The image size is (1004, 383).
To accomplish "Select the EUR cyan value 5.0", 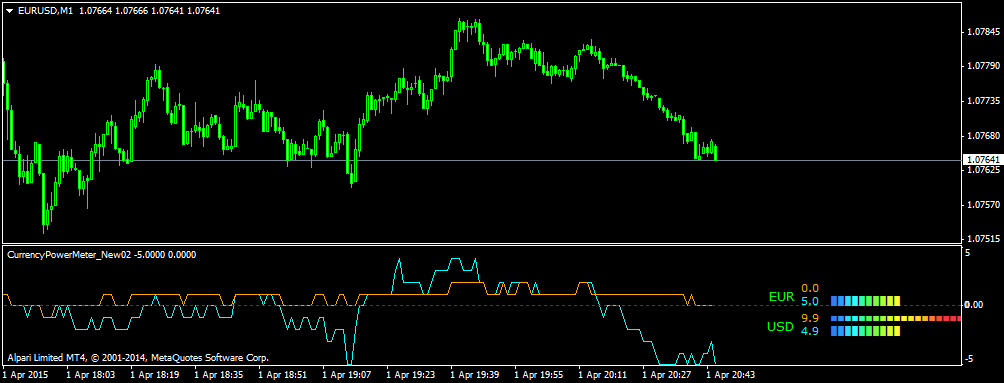I will pos(810,301).
